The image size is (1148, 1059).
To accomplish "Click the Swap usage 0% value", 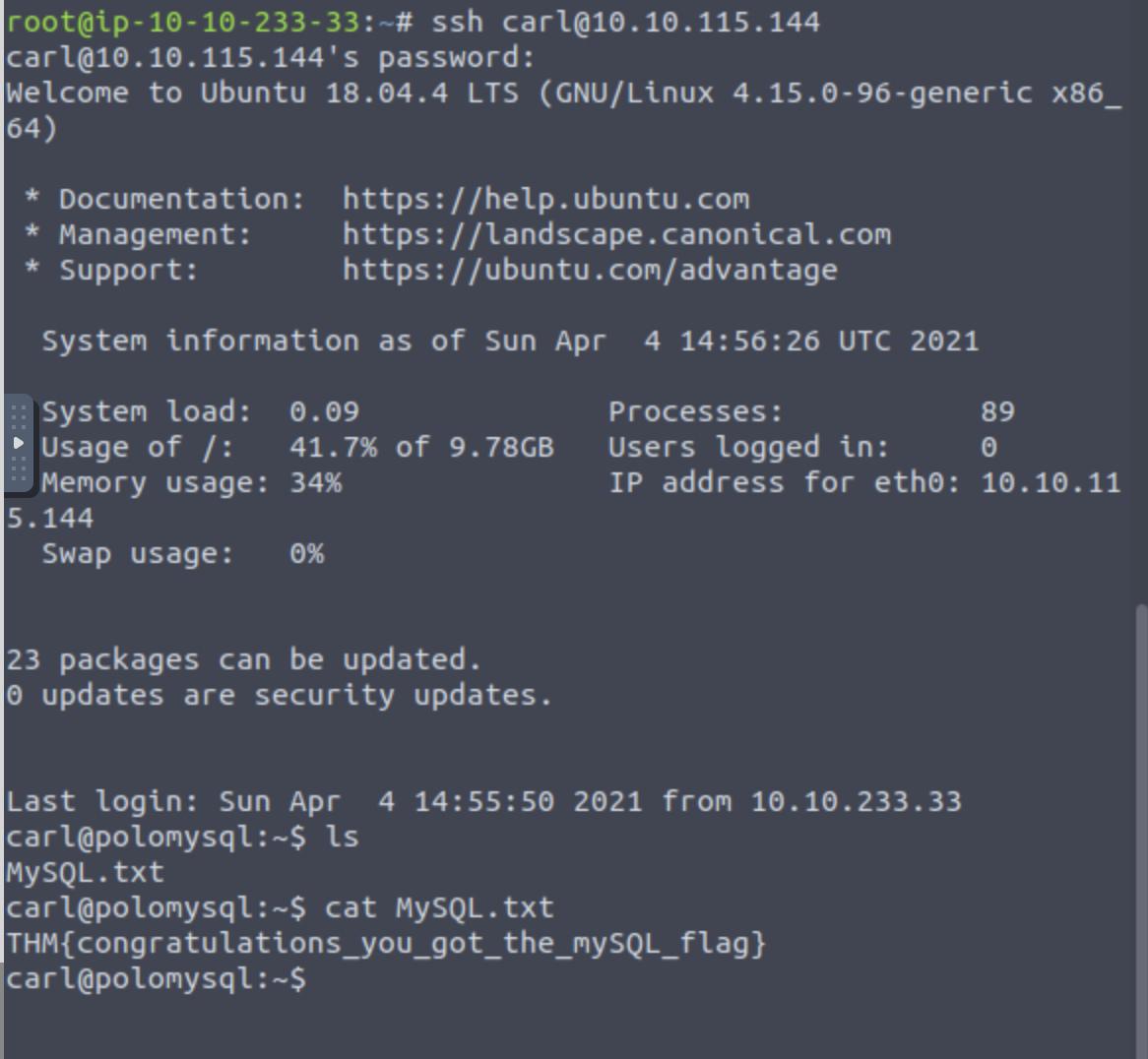I will (306, 553).
